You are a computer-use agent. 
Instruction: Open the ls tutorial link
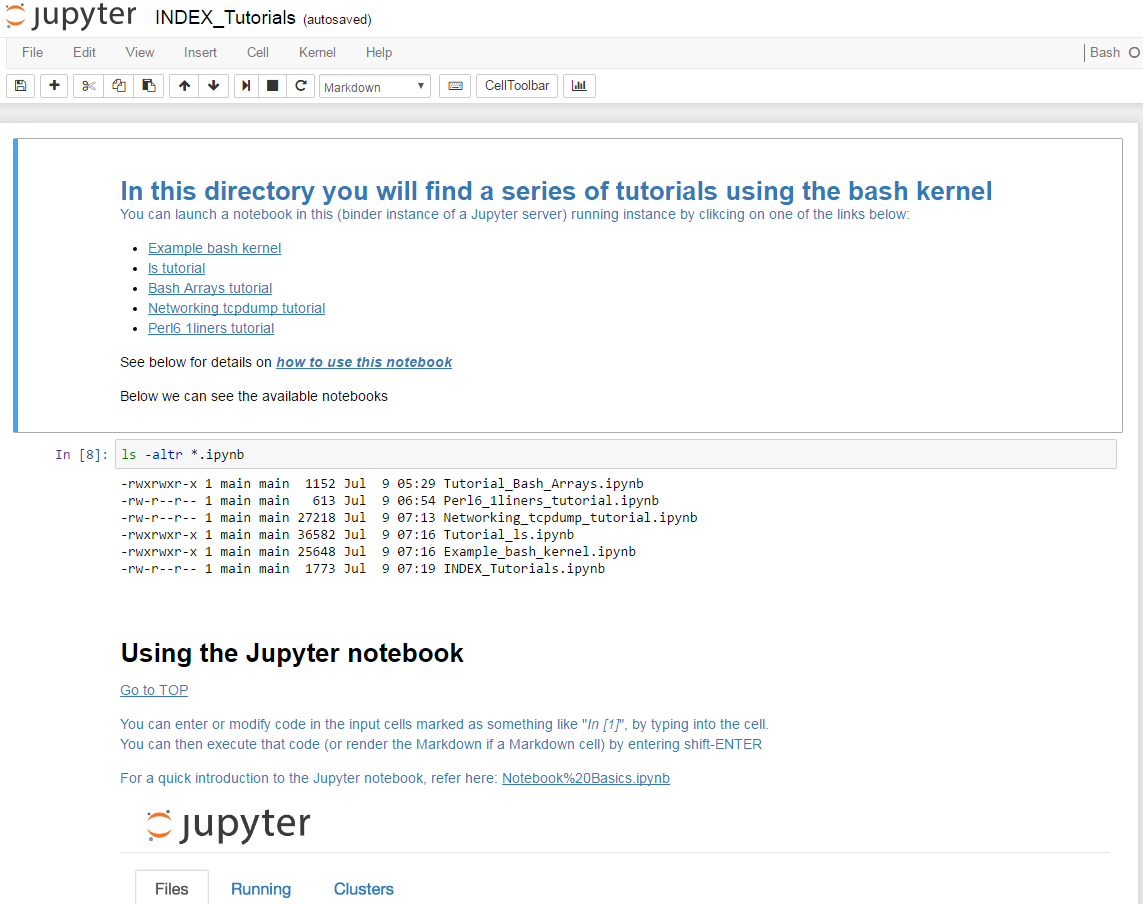tap(176, 268)
